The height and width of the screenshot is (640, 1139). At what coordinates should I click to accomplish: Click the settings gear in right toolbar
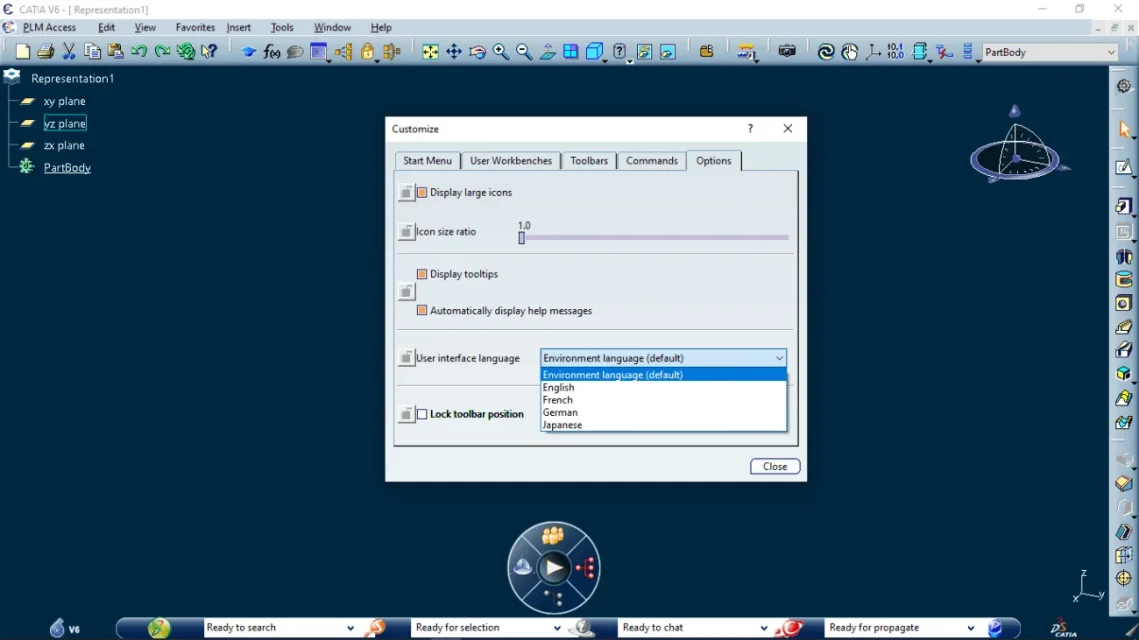tap(1124, 86)
